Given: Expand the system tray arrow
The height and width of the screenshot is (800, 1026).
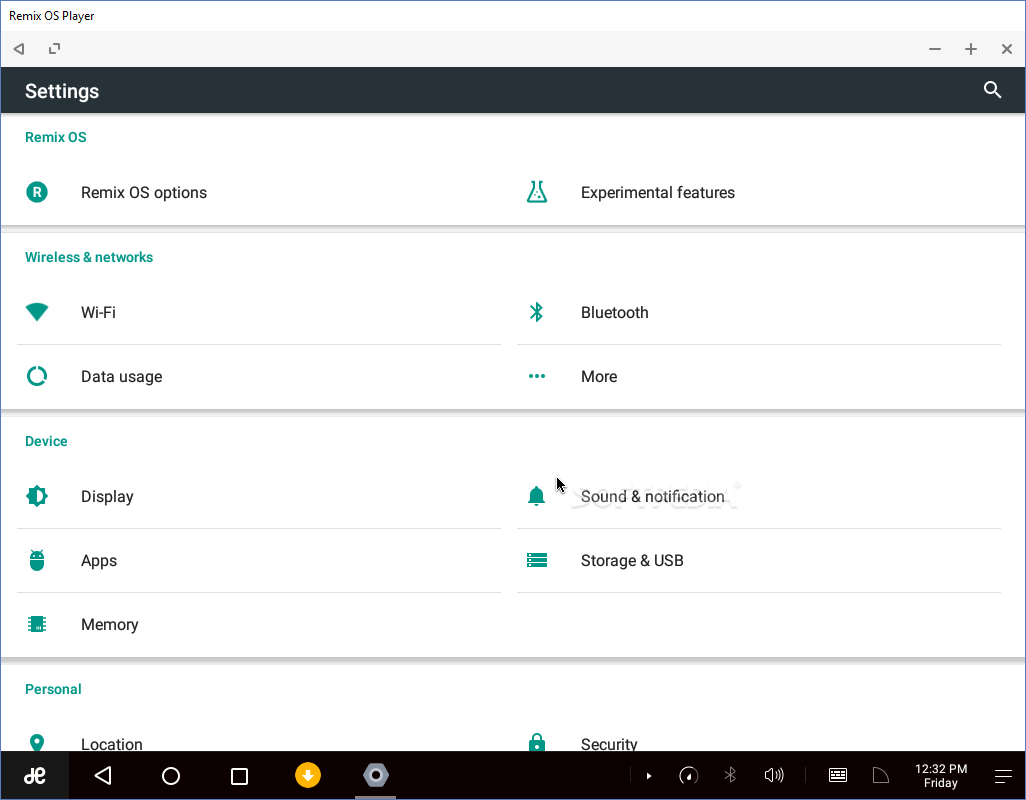Looking at the screenshot, I should click(x=648, y=776).
